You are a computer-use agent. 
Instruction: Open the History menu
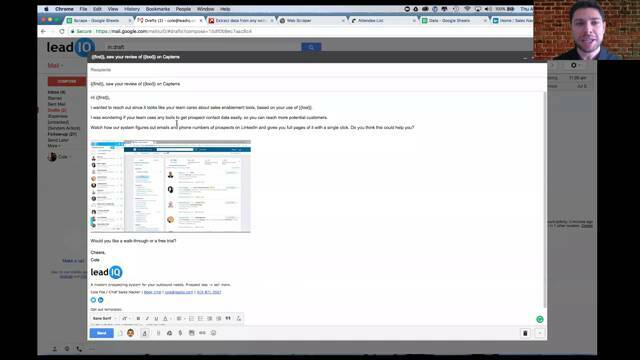131,9
